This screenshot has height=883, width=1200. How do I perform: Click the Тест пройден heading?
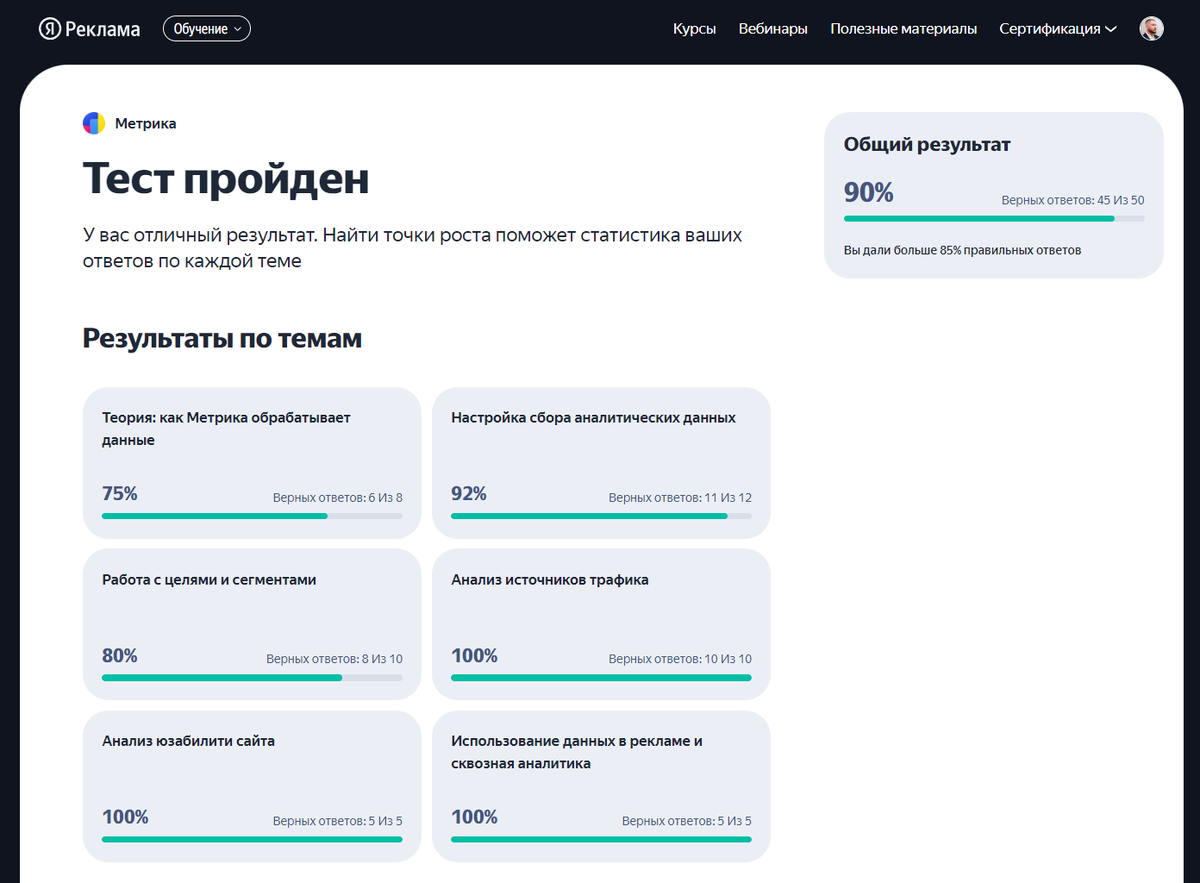(x=226, y=179)
